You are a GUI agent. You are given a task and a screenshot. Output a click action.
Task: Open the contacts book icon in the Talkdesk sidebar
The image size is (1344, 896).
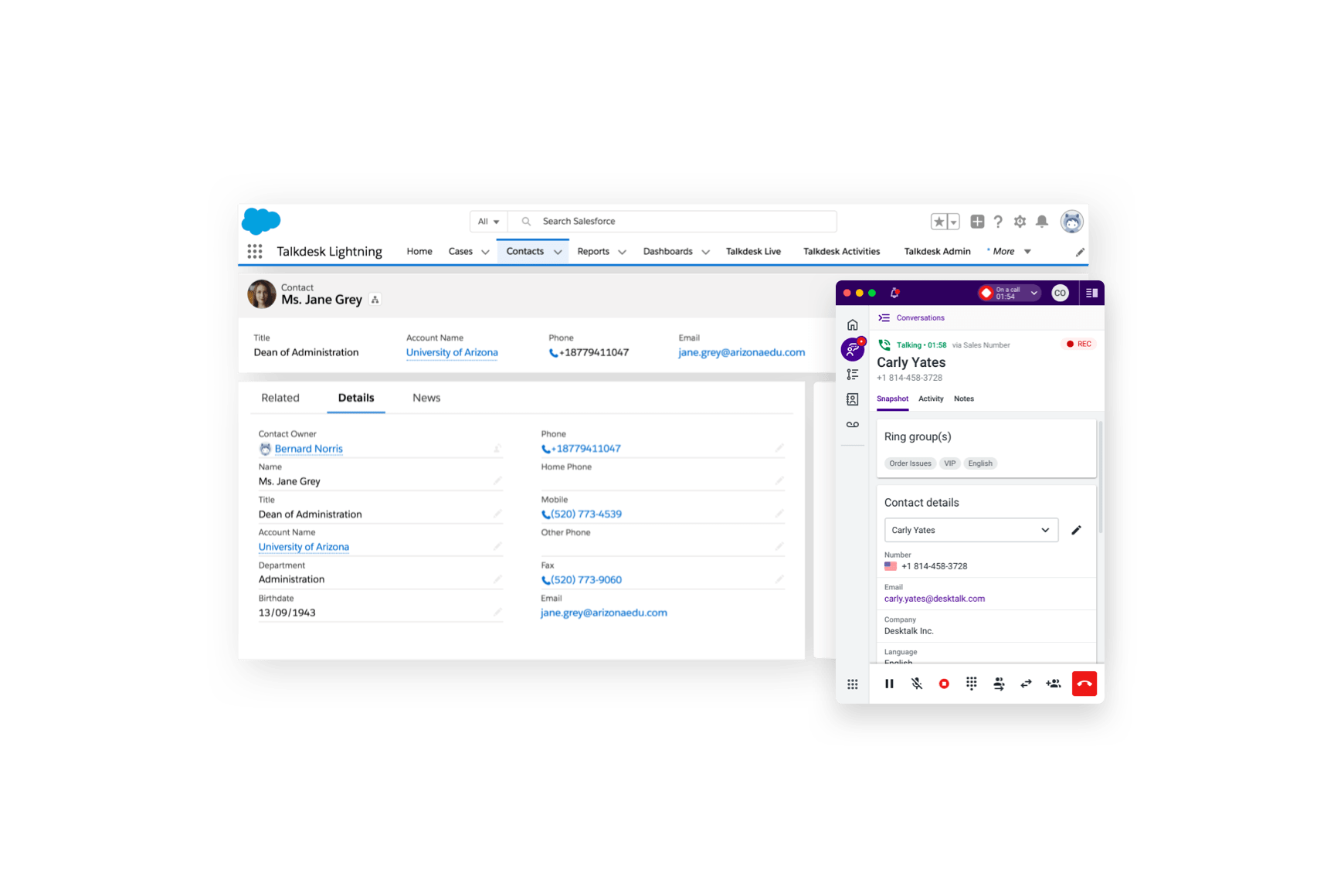tap(853, 399)
